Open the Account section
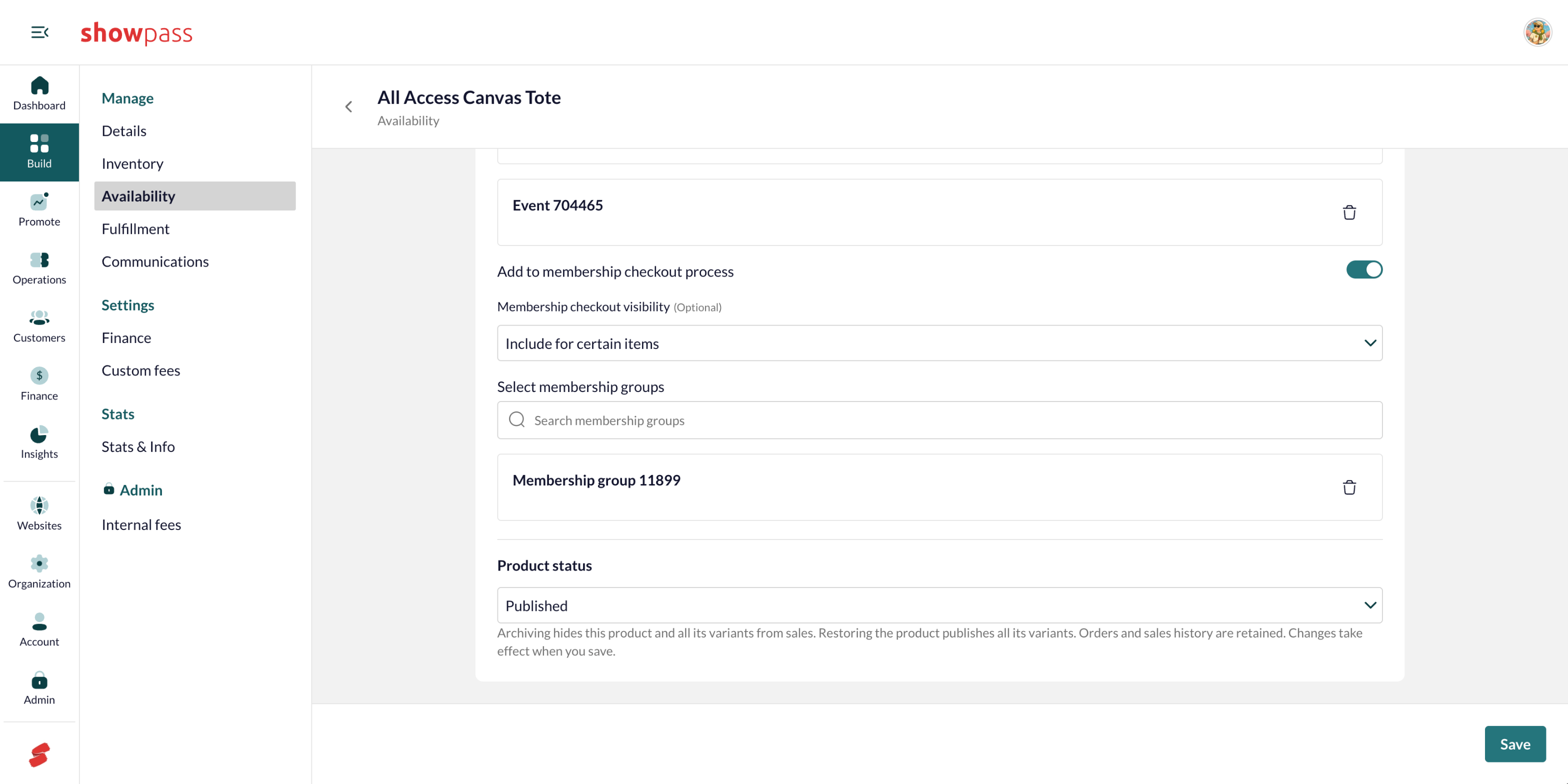The width and height of the screenshot is (1568, 784). 39,630
